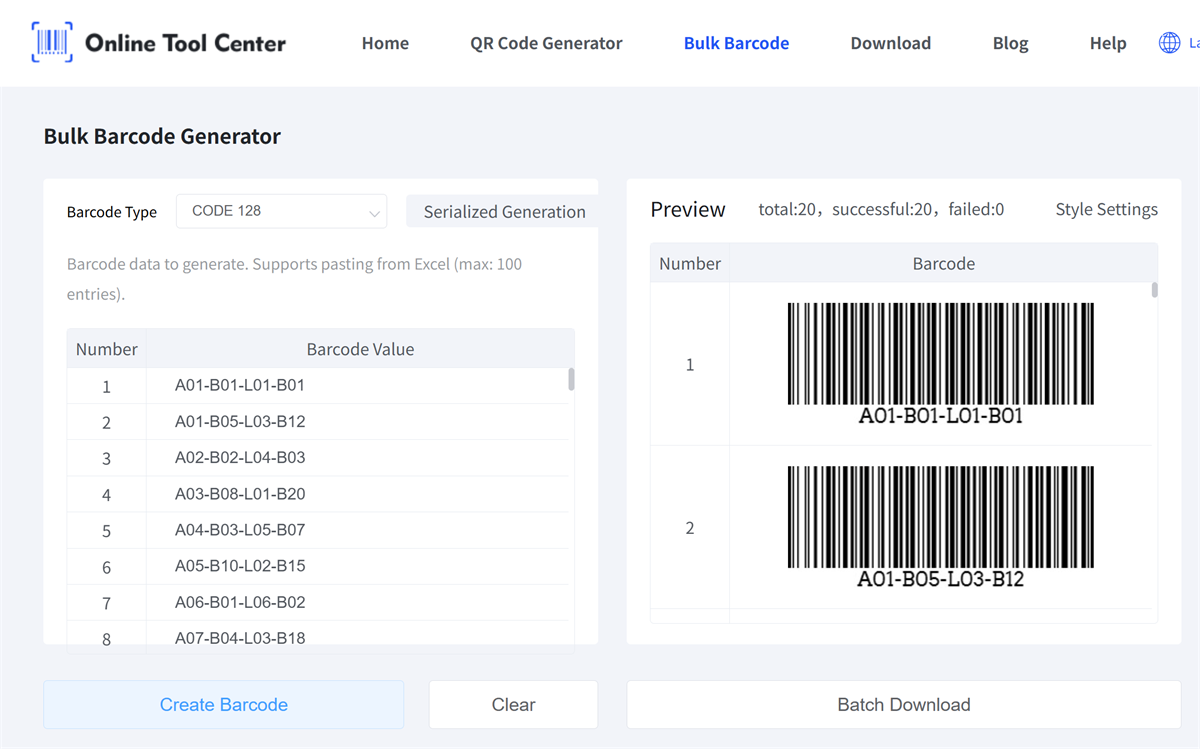This screenshot has width=1200, height=749.
Task: Click the Online Tool Center logo text
Action: click(x=185, y=42)
